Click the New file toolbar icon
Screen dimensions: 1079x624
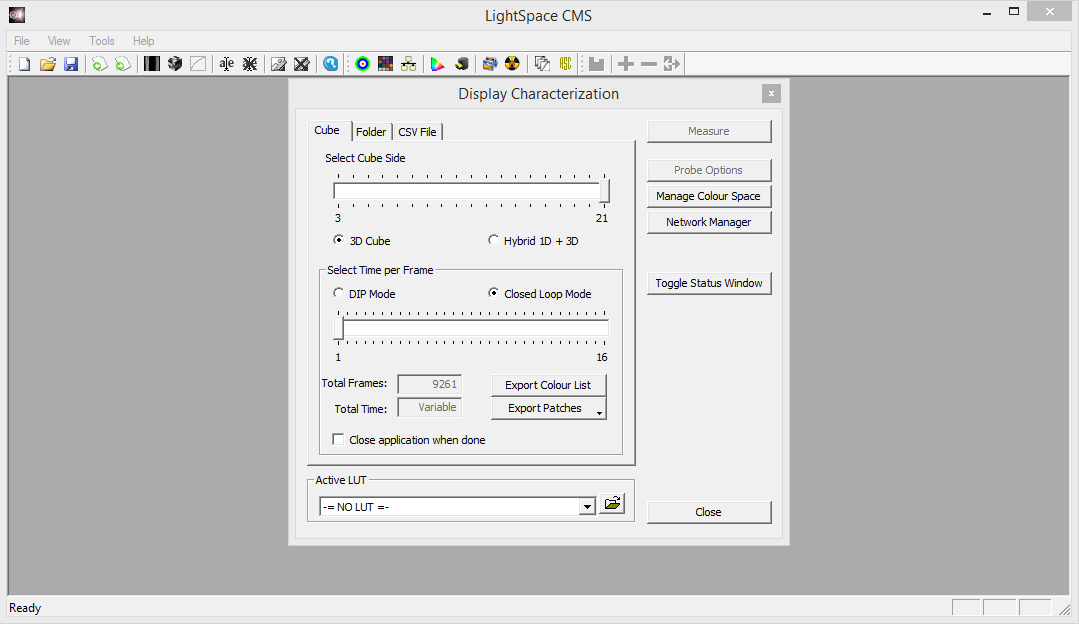pyautogui.click(x=24, y=64)
